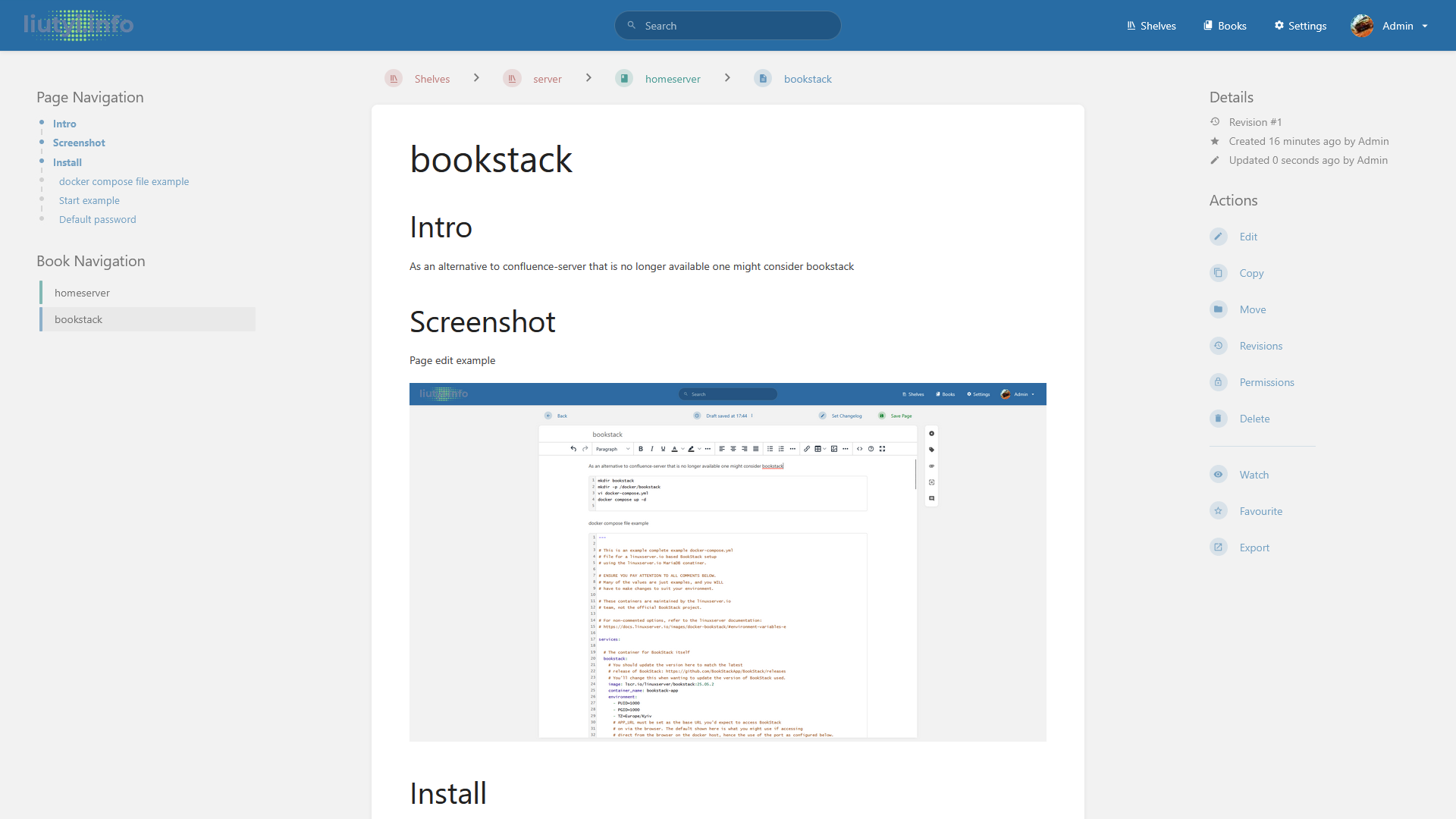
Task: Click the Edit pencil icon
Action: (x=1218, y=237)
